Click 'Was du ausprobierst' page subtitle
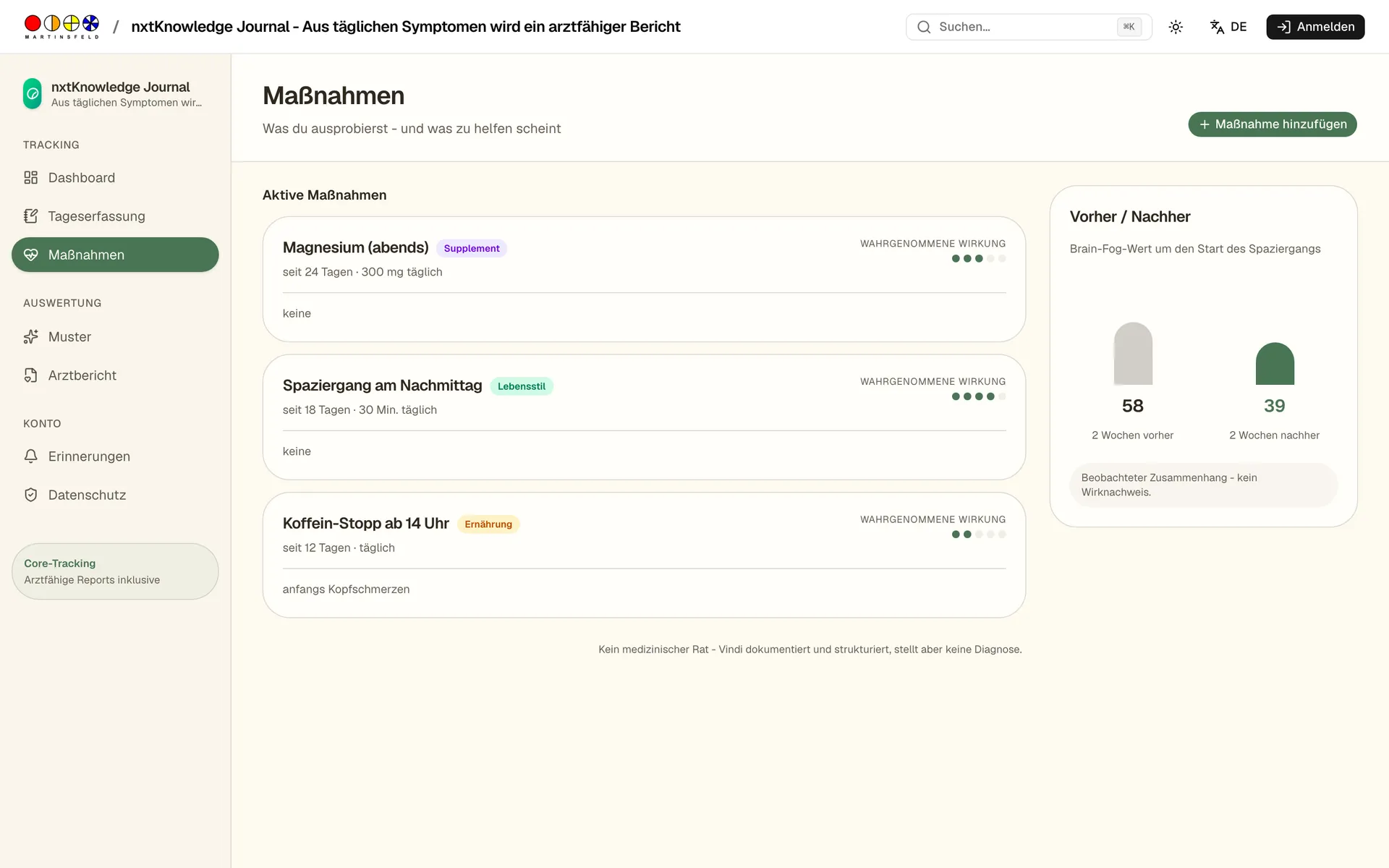The height and width of the screenshot is (868, 1389). coord(412,129)
